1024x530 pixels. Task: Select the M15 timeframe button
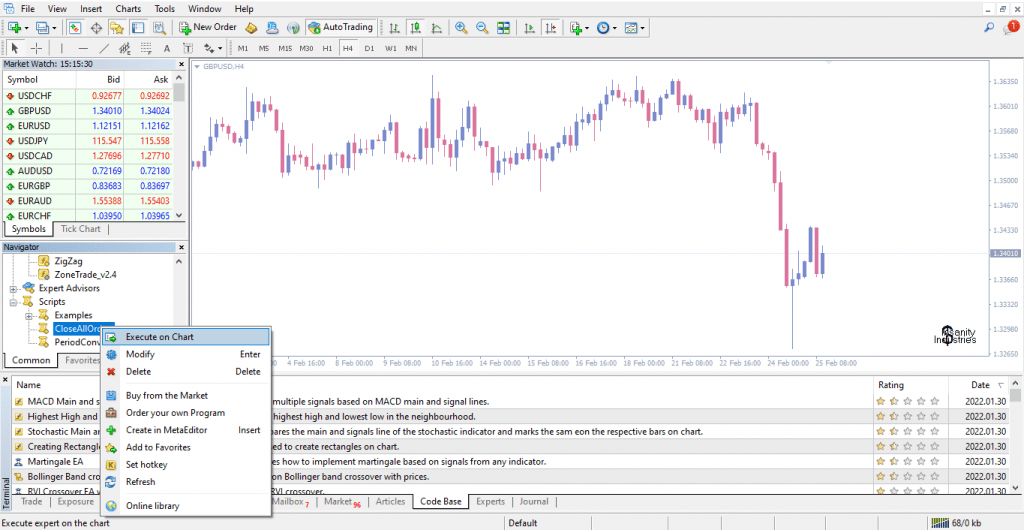(x=285, y=48)
